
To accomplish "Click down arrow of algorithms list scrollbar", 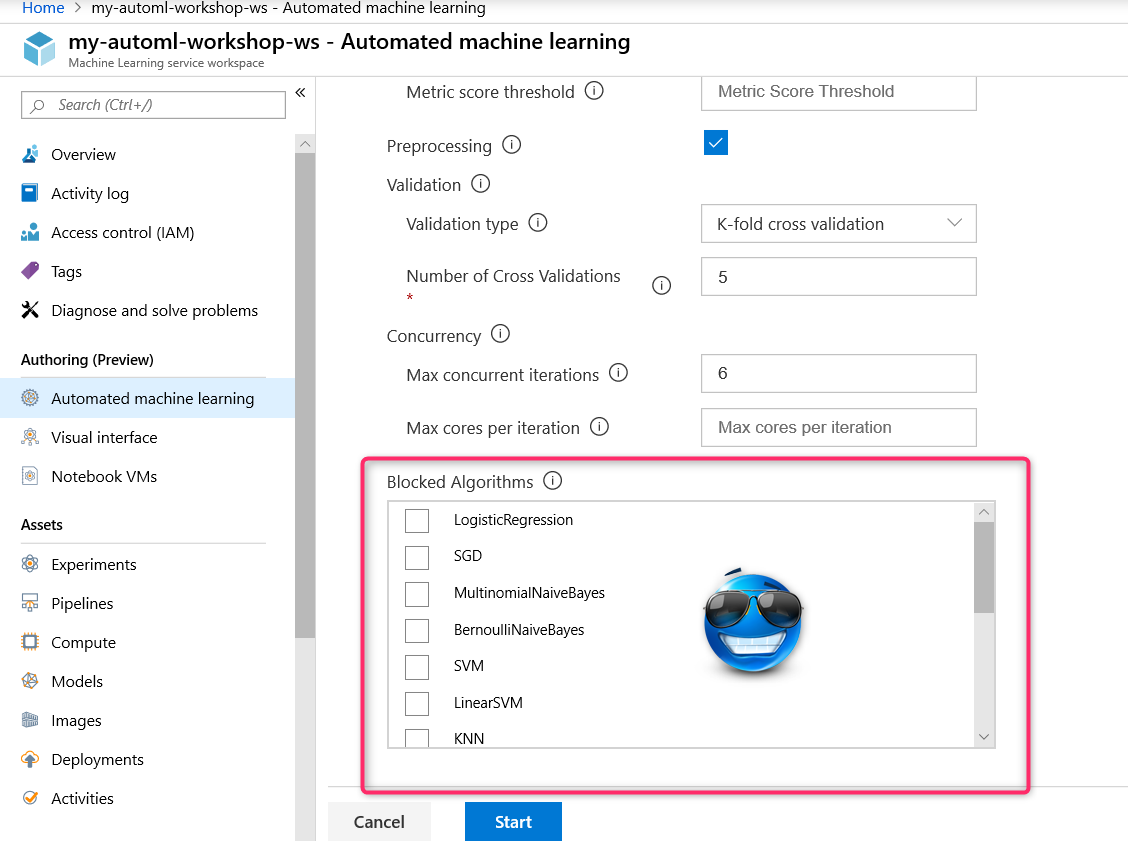I will click(x=984, y=737).
